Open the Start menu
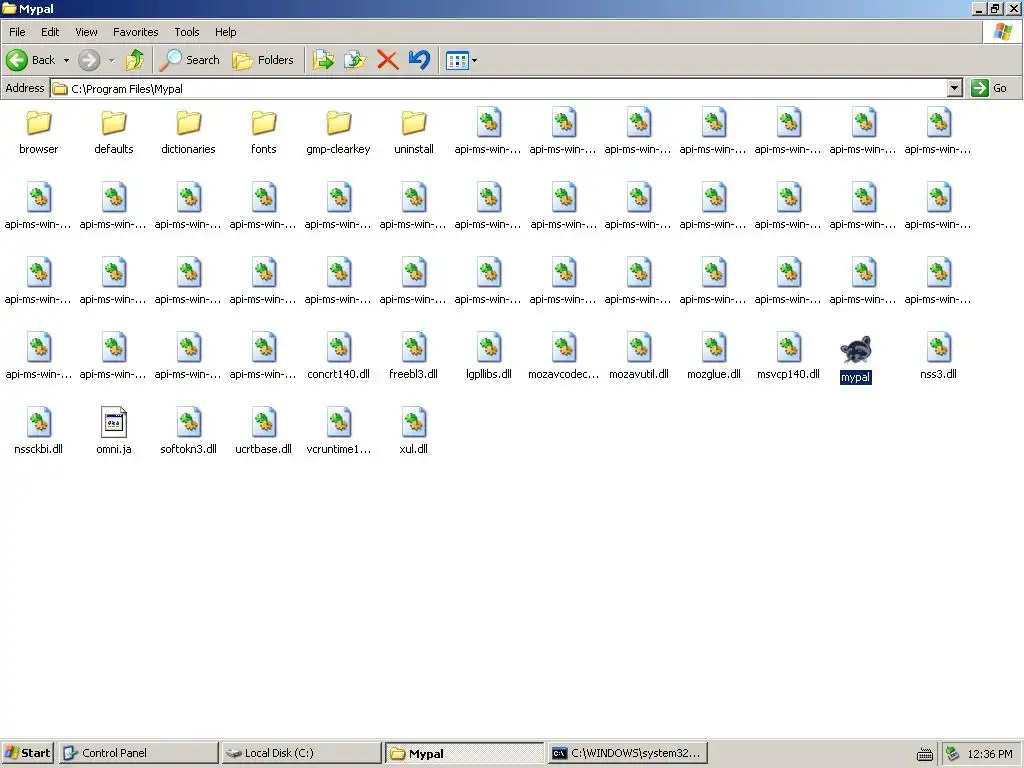Screen dimensions: 1024x768 point(27,753)
